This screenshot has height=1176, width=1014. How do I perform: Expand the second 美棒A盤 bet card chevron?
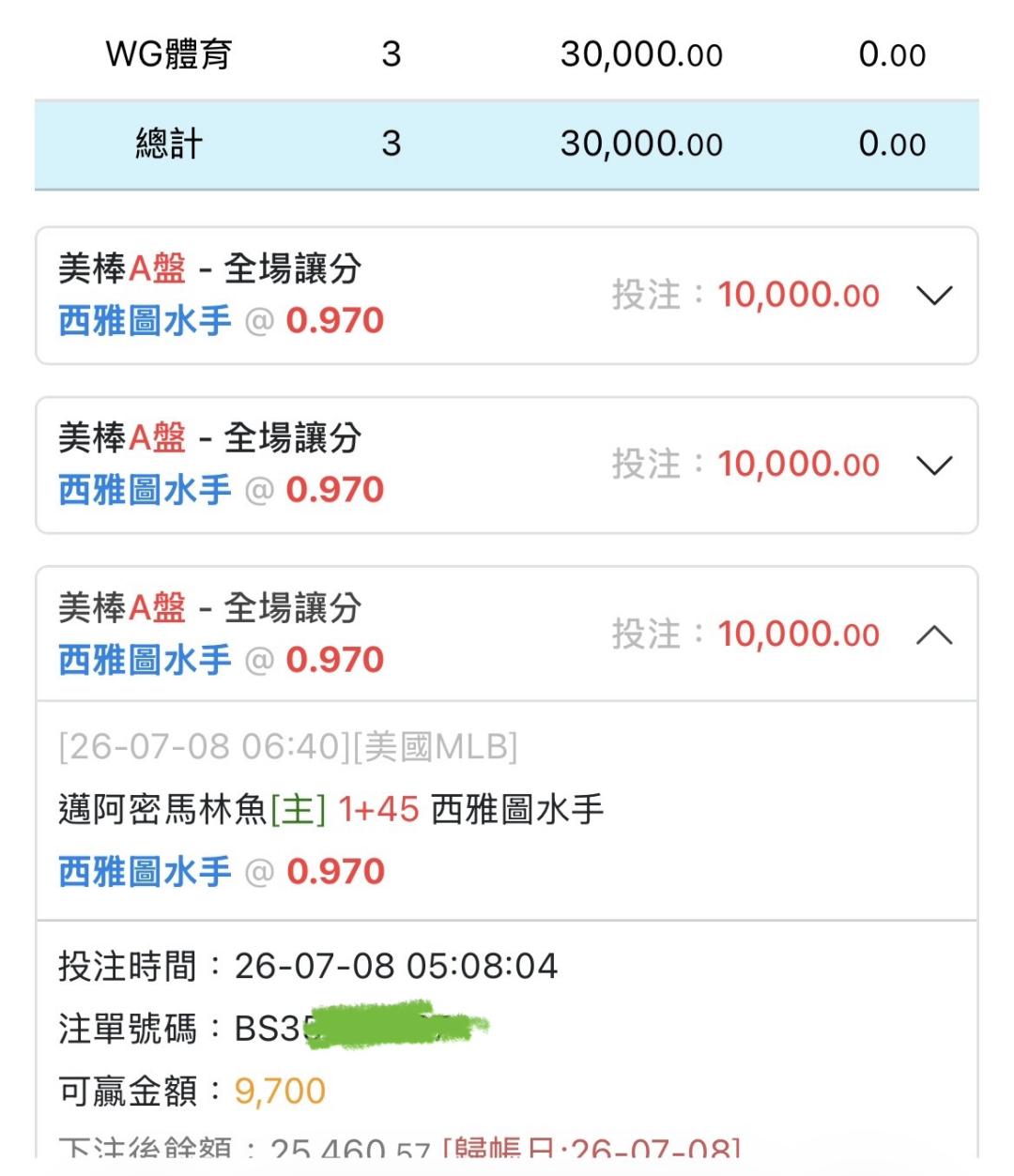tap(934, 466)
